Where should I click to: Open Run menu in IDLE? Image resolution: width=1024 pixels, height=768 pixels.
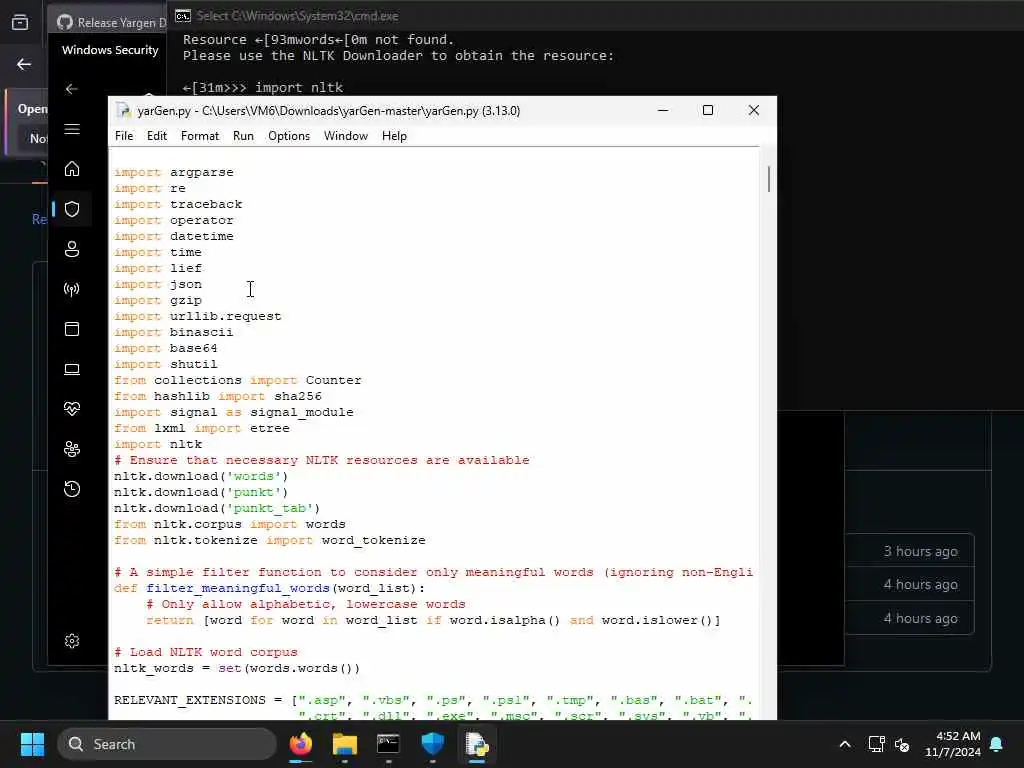click(x=243, y=136)
